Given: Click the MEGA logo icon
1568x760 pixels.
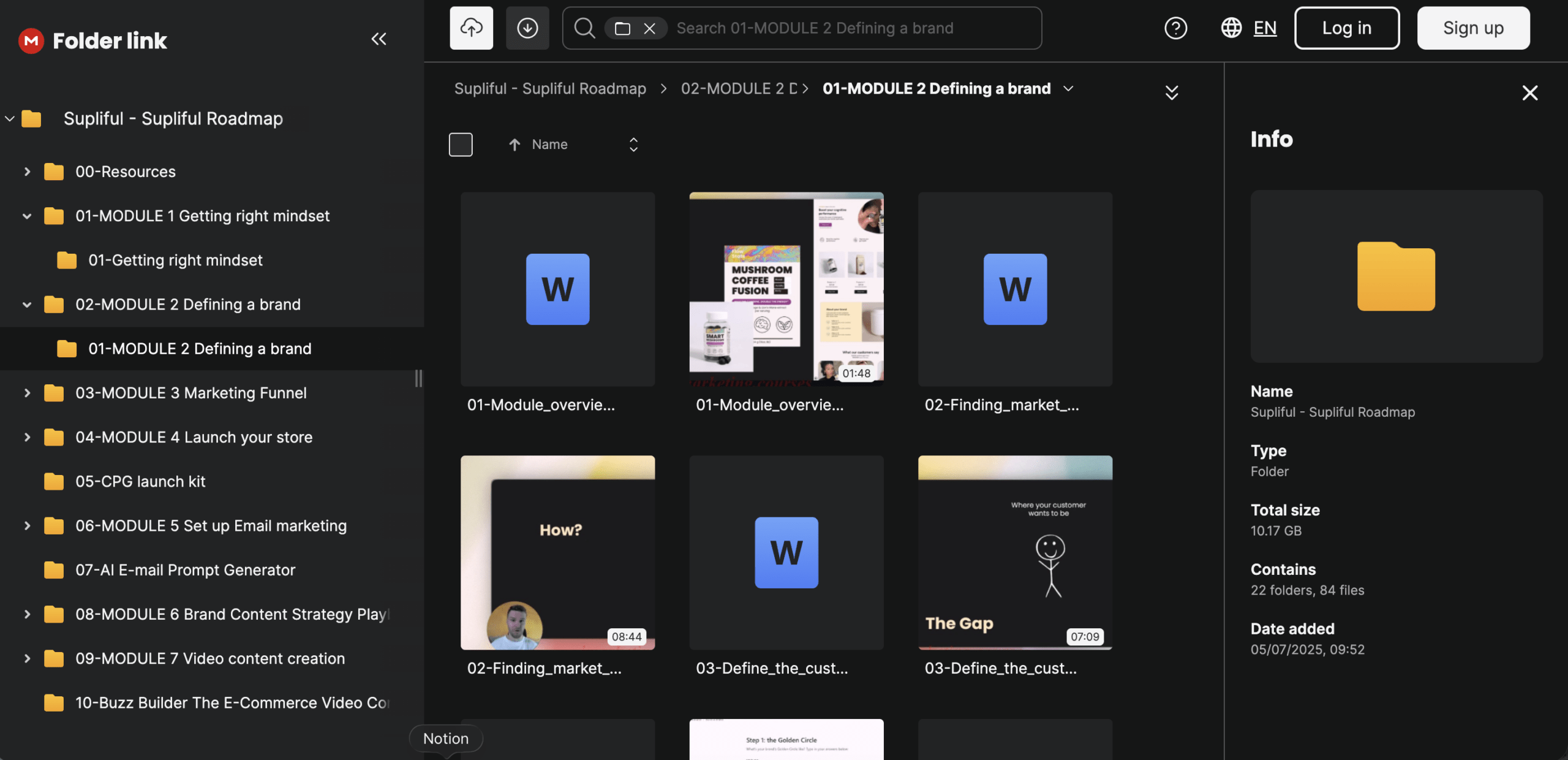Looking at the screenshot, I should pos(31,40).
